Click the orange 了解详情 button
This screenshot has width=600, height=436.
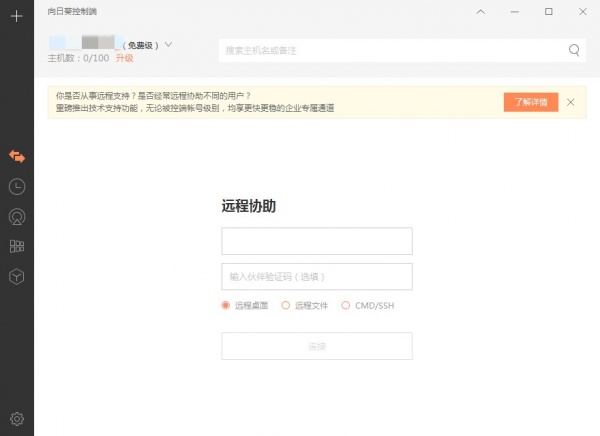[x=530, y=102]
